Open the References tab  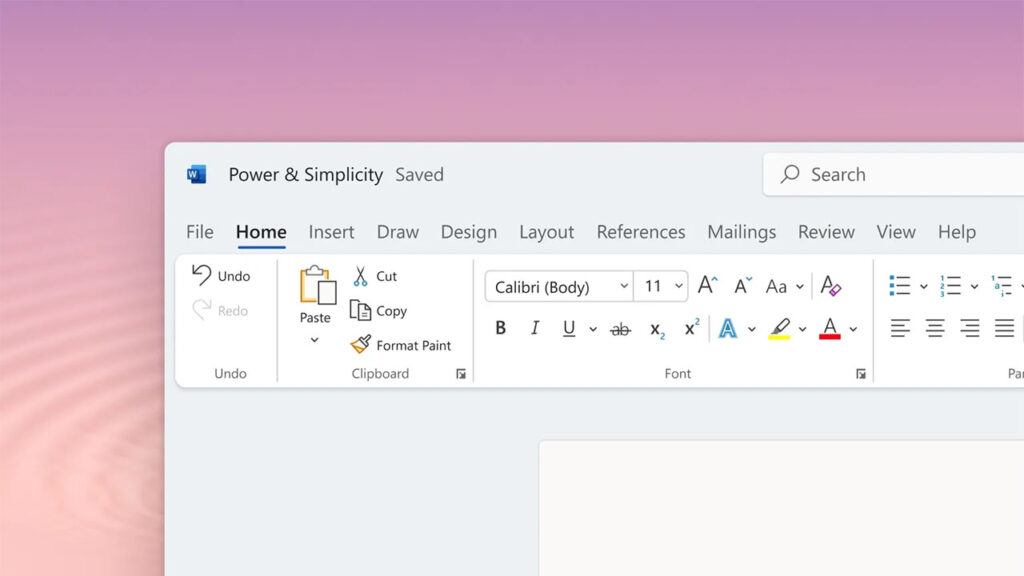[641, 232]
